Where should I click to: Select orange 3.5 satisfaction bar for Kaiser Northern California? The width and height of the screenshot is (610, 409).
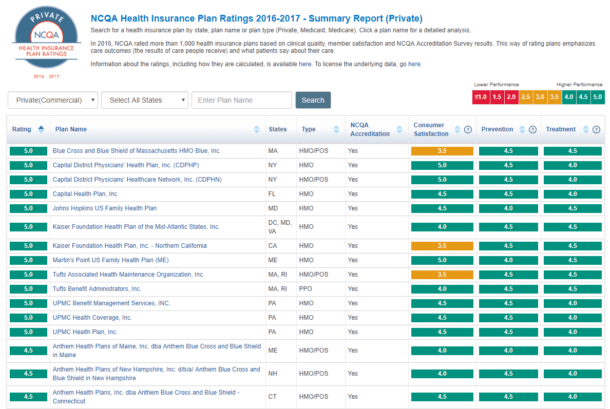coord(442,246)
